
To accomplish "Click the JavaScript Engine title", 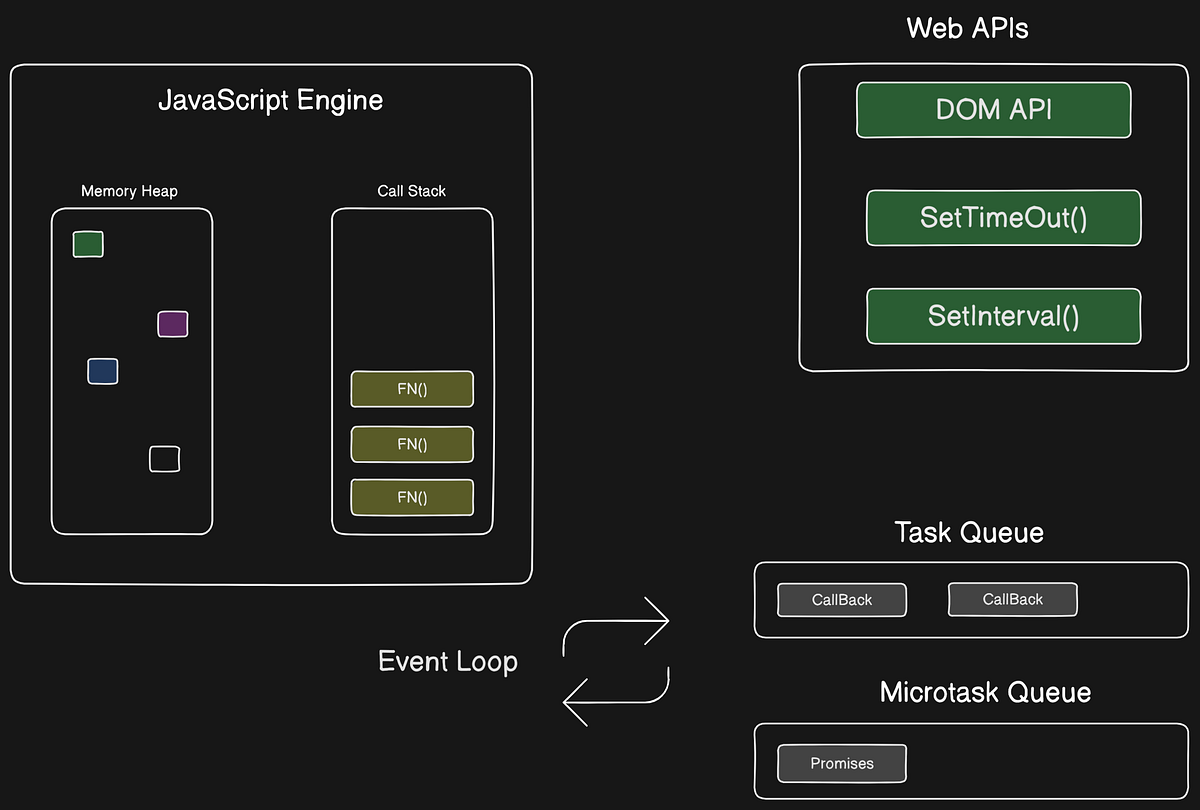I will pyautogui.click(x=270, y=100).
